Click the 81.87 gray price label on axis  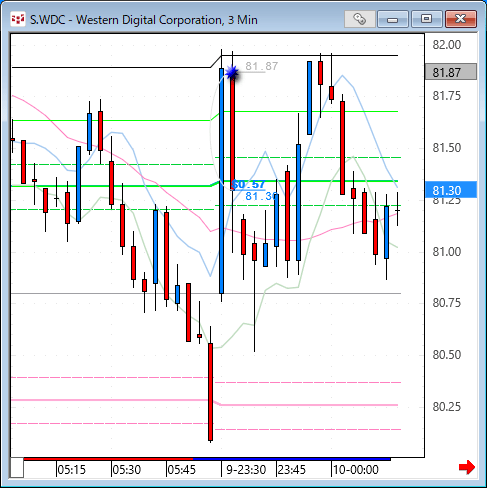(451, 72)
